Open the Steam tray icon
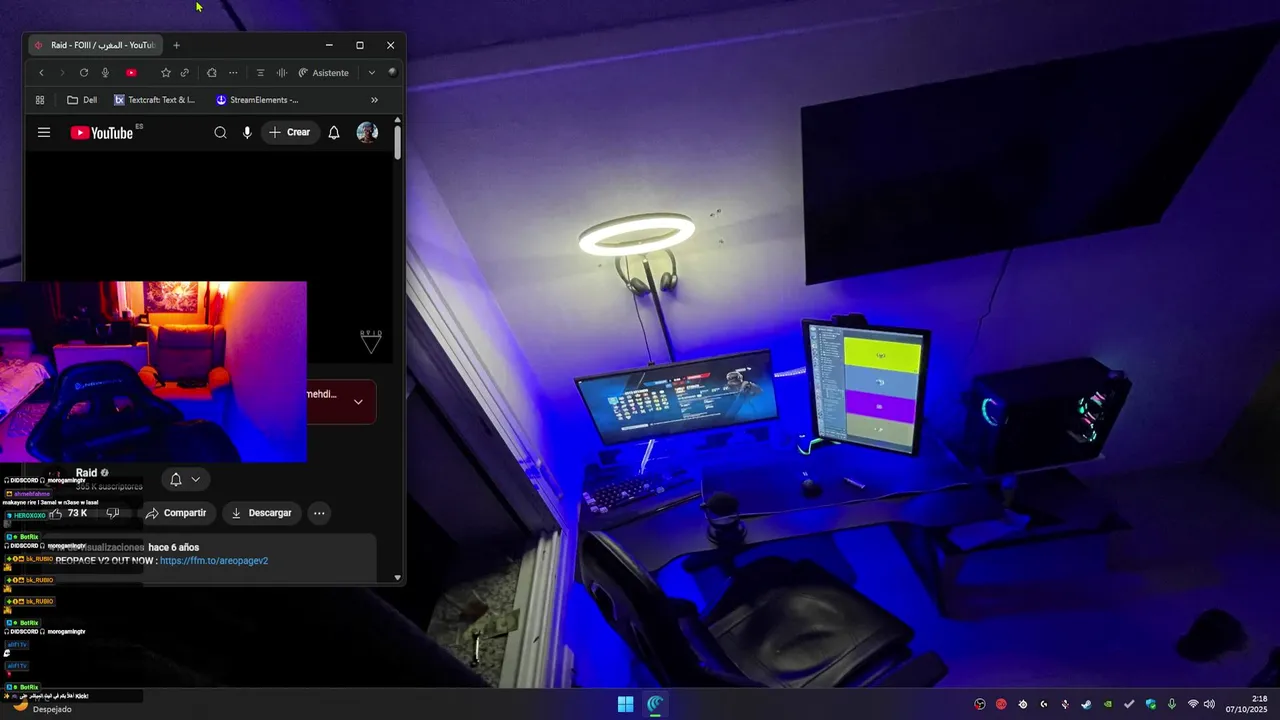The width and height of the screenshot is (1280, 720). point(1086,704)
